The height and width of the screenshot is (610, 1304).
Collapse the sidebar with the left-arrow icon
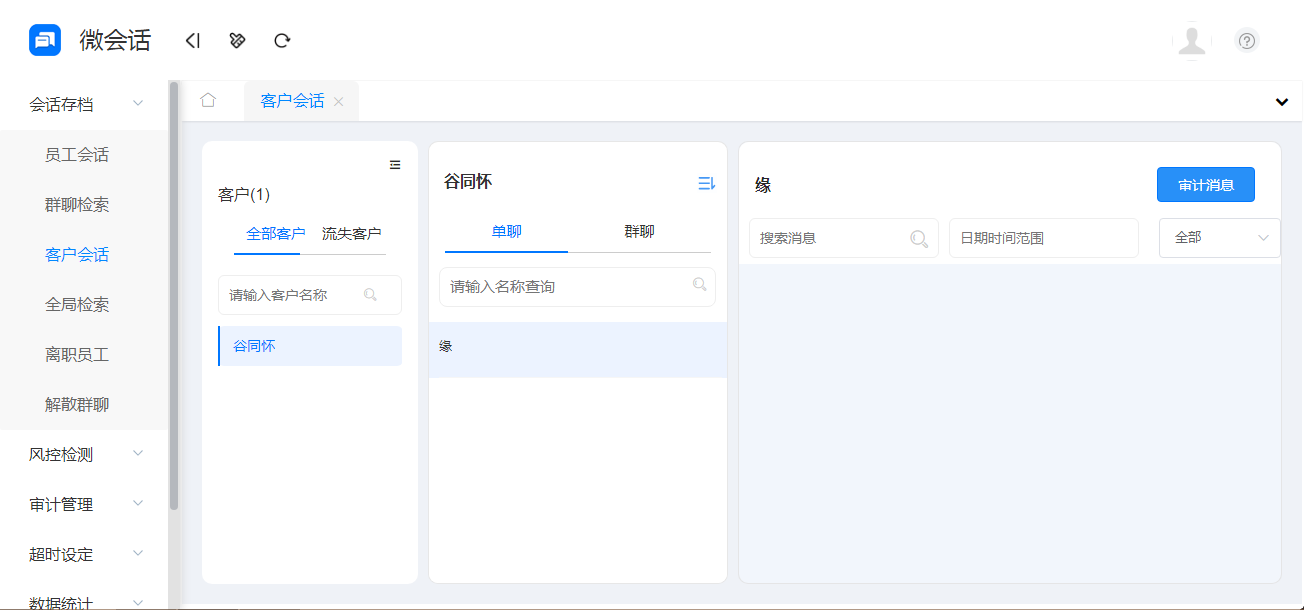192,40
